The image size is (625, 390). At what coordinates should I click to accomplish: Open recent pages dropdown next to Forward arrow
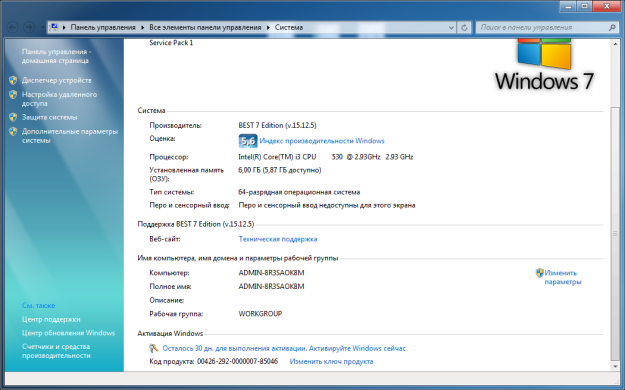(x=42, y=28)
